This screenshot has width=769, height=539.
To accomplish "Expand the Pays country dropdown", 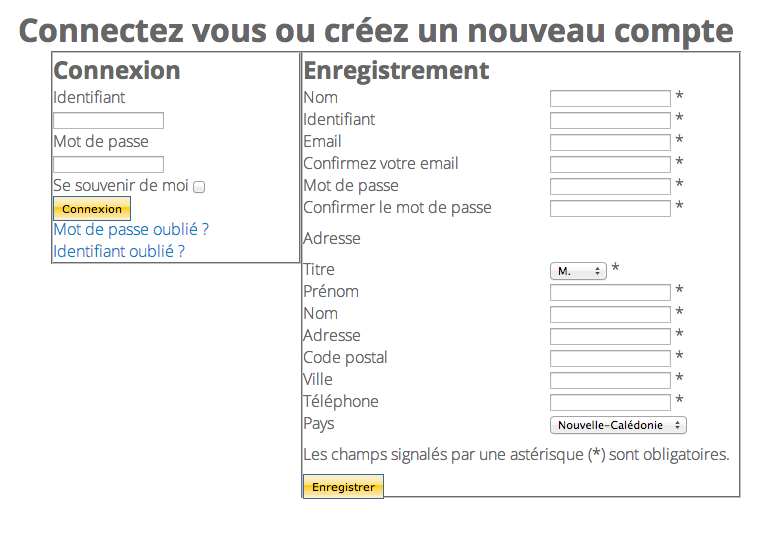I will click(x=618, y=425).
